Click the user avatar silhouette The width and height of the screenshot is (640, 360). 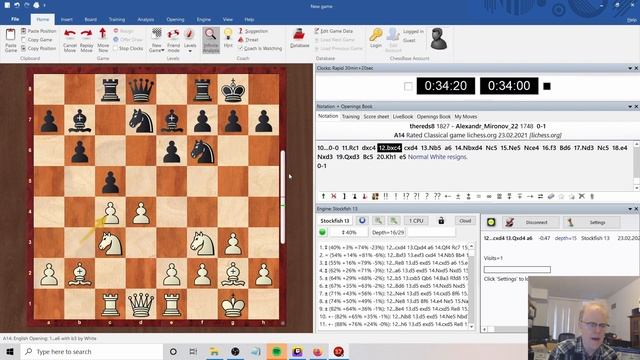[439, 39]
